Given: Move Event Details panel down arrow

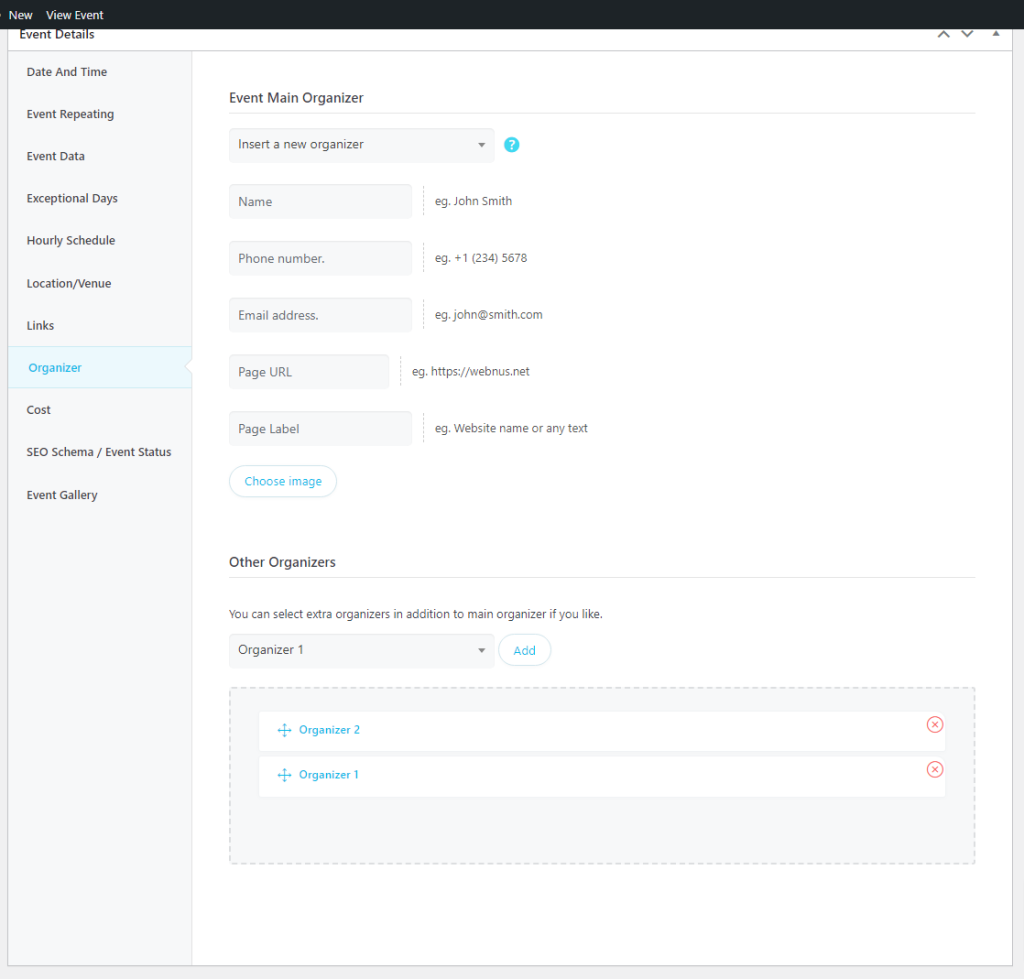Looking at the screenshot, I should click(967, 34).
